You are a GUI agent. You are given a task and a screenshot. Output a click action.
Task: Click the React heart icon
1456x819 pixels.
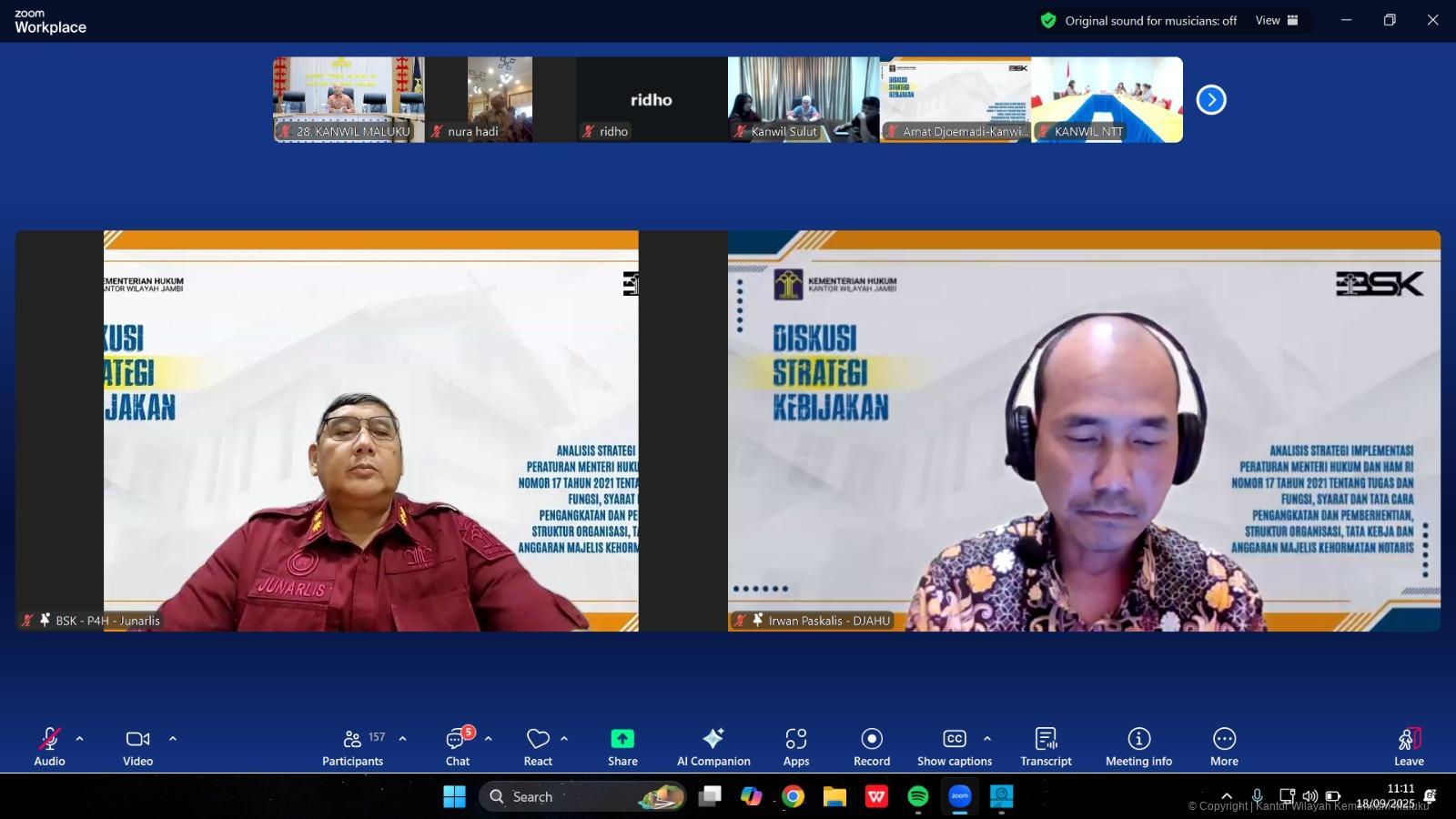[538, 747]
